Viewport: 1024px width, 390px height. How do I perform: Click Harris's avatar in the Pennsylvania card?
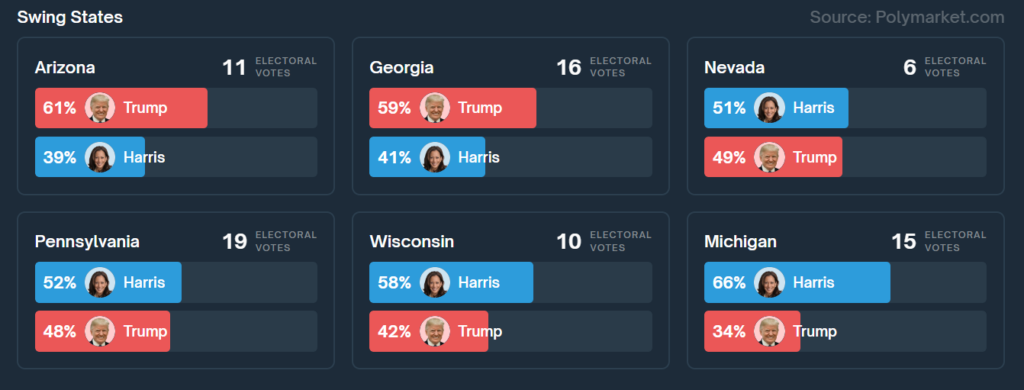click(100, 282)
